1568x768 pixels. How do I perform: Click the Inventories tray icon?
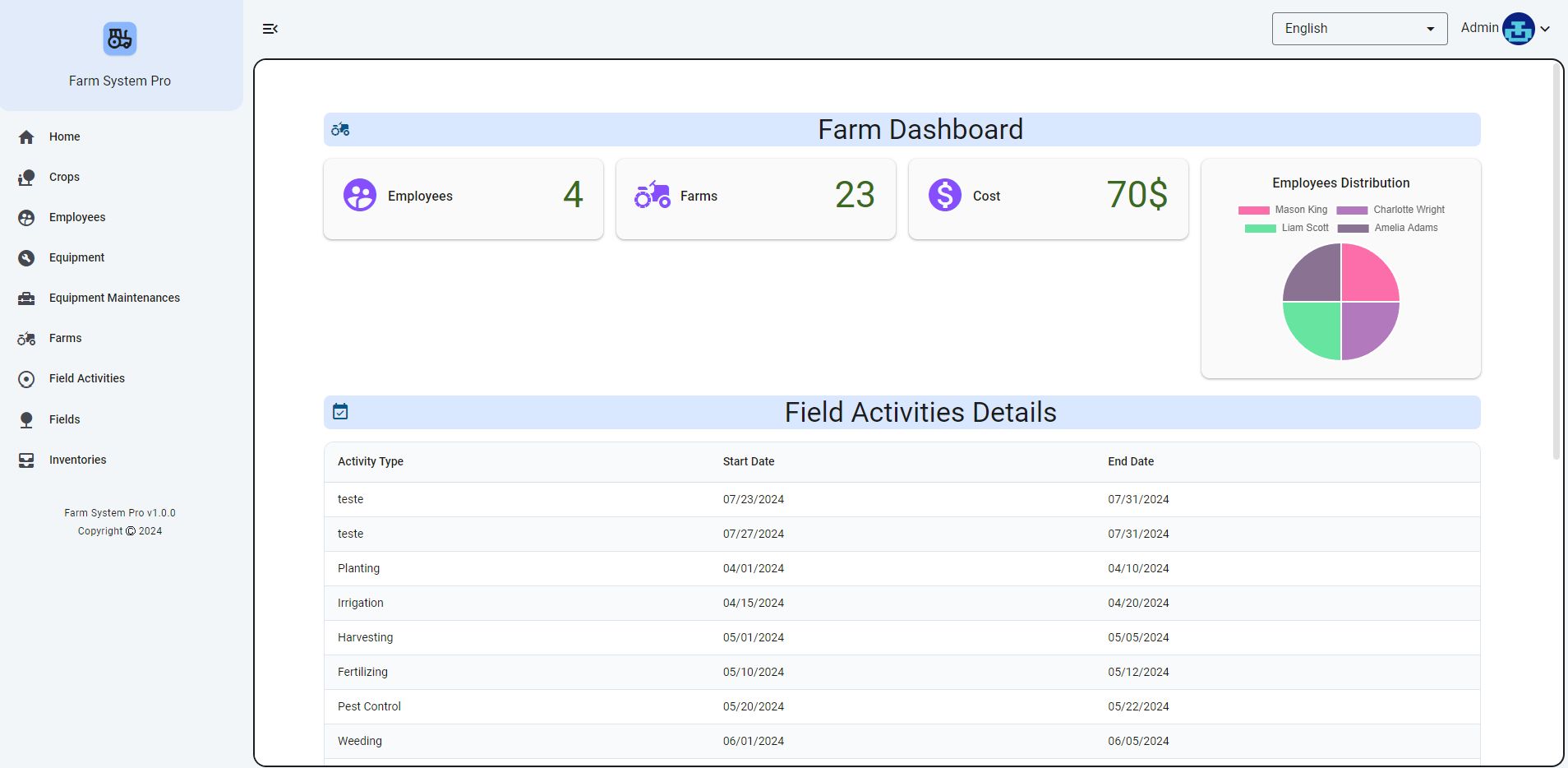point(26,460)
